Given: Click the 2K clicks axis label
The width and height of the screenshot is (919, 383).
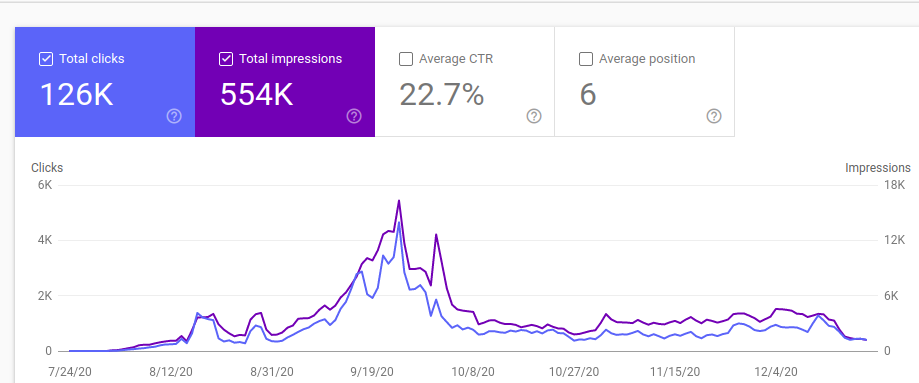Looking at the screenshot, I should 45,296.
